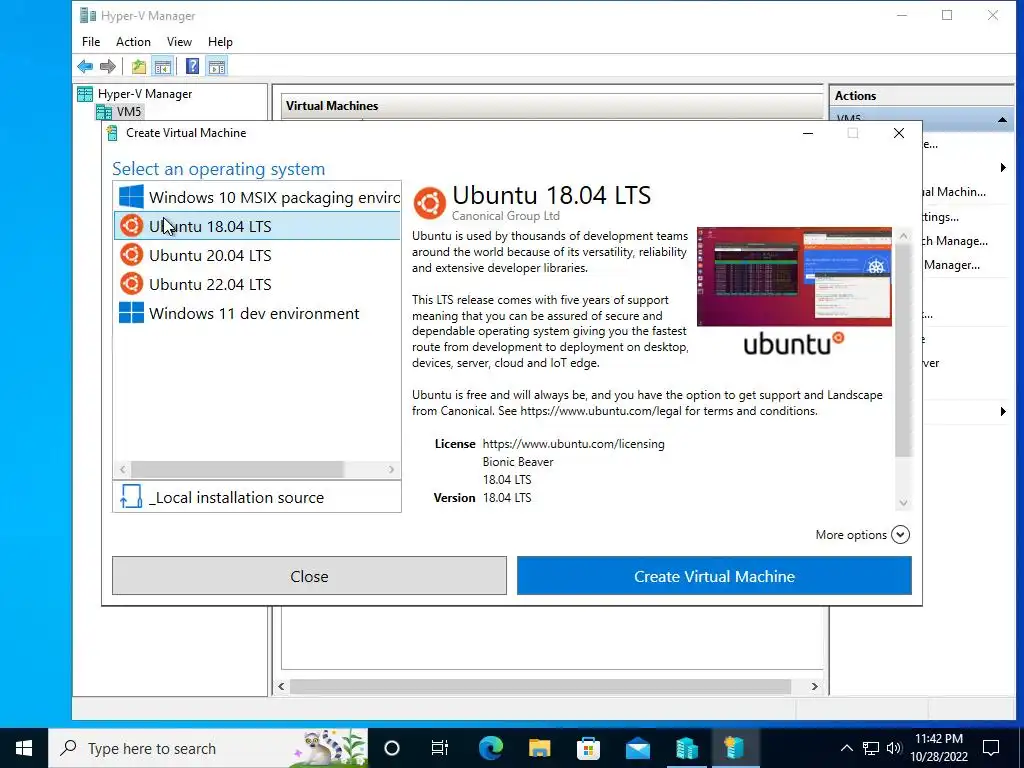The width and height of the screenshot is (1024, 768).
Task: Open Task View on taskbar
Action: coord(440,748)
